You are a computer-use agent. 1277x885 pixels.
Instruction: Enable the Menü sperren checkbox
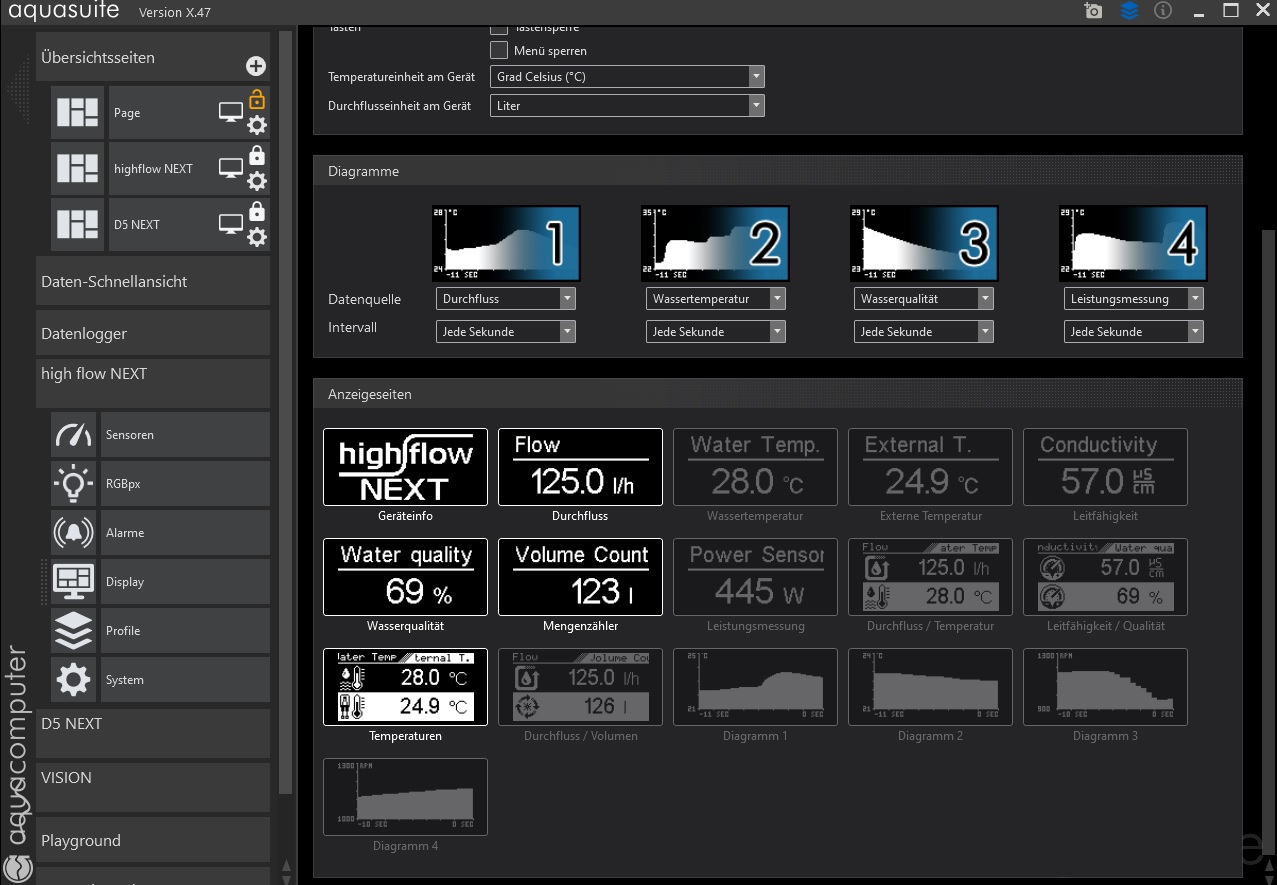[x=499, y=50]
